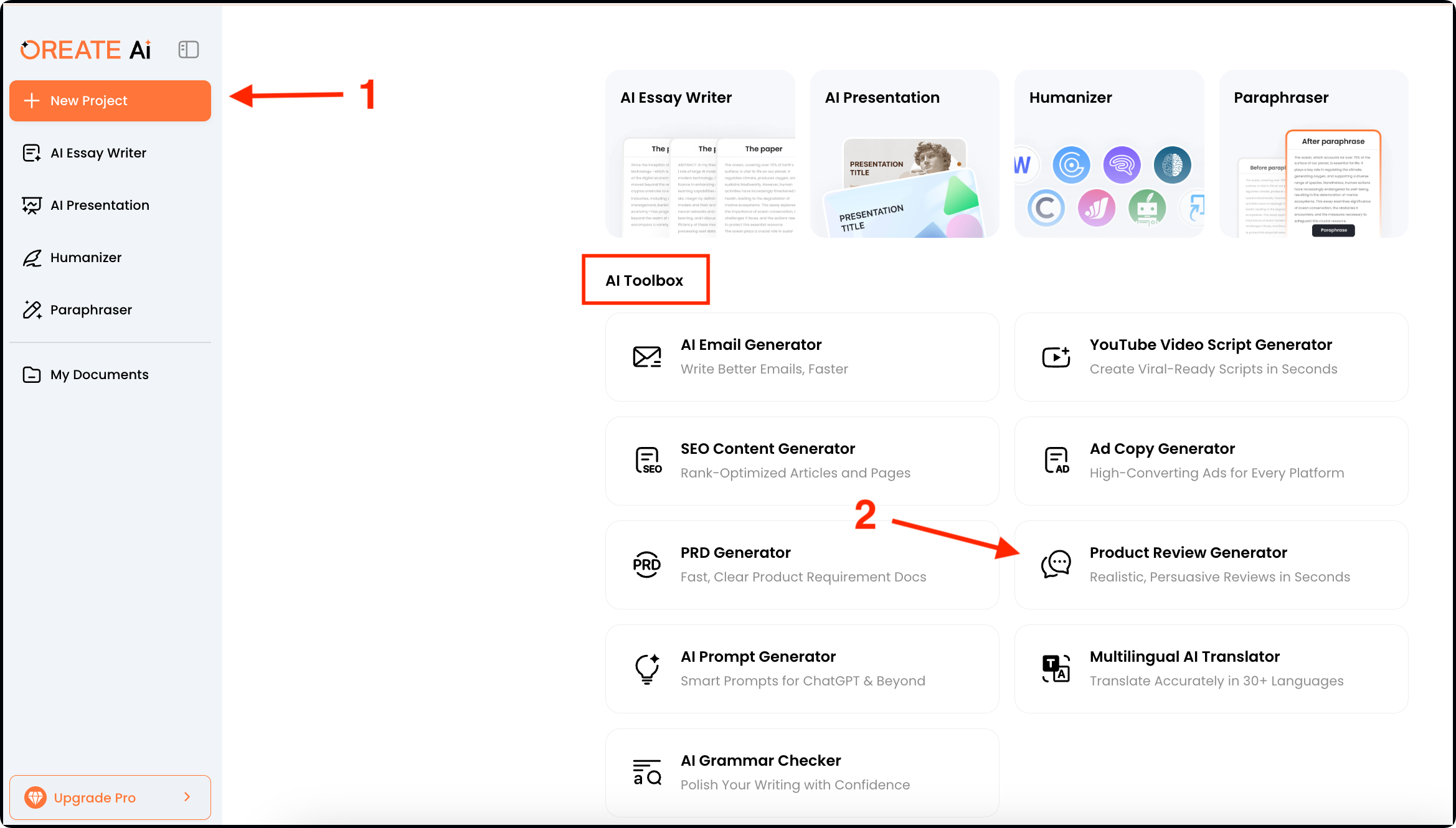Click the black Paraphrase button in Paraphraser card
The image size is (1456, 828).
tap(1333, 230)
